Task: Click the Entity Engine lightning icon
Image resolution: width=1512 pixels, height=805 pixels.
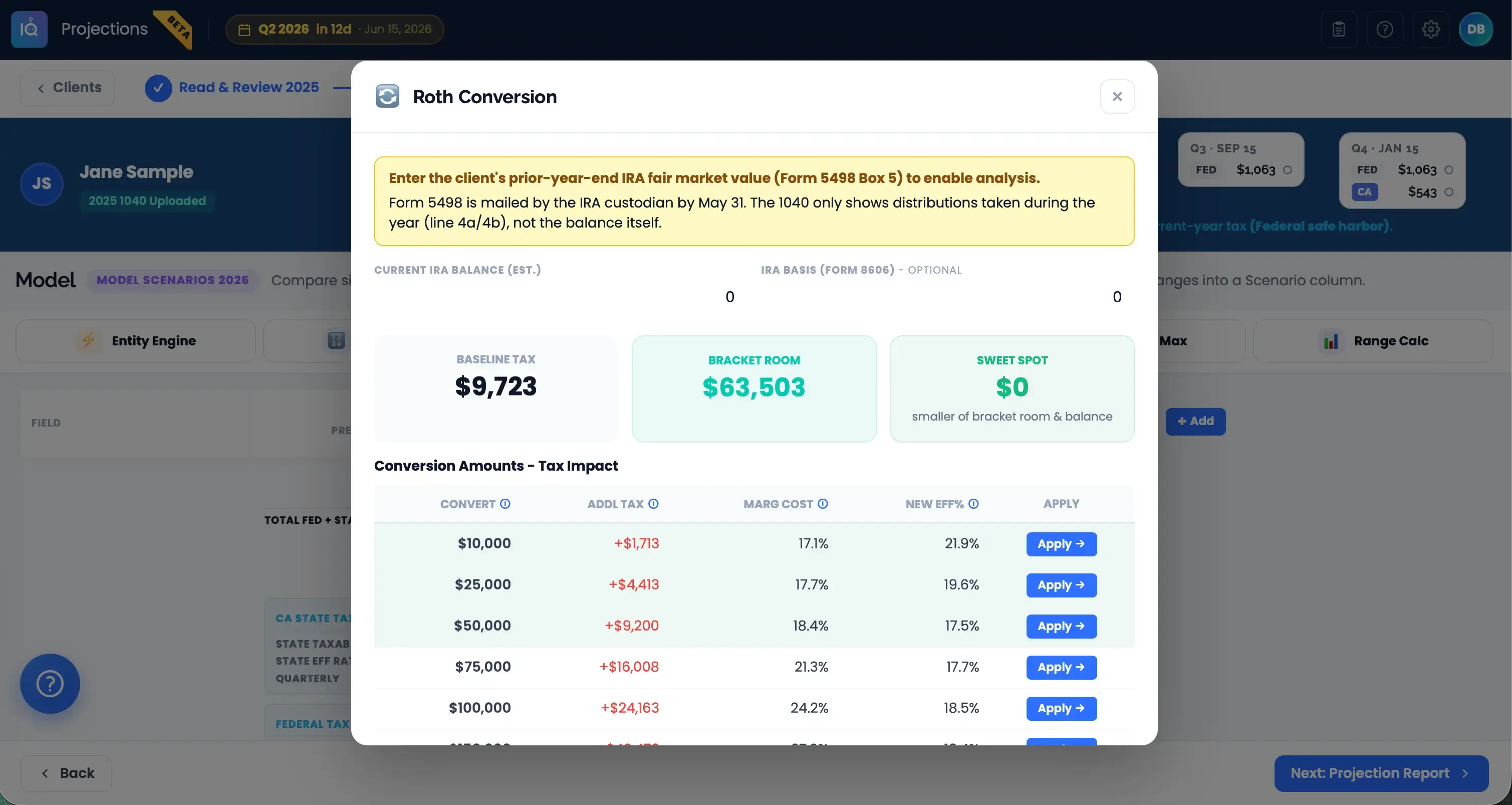Action: [x=89, y=340]
